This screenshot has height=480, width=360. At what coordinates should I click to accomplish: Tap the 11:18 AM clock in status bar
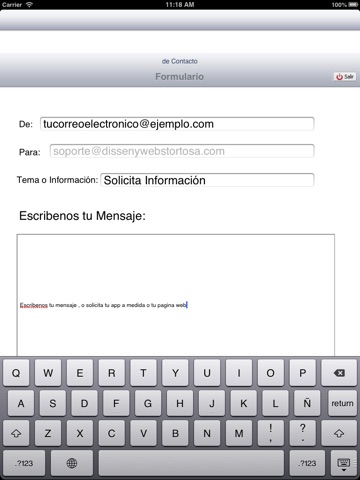point(180,5)
